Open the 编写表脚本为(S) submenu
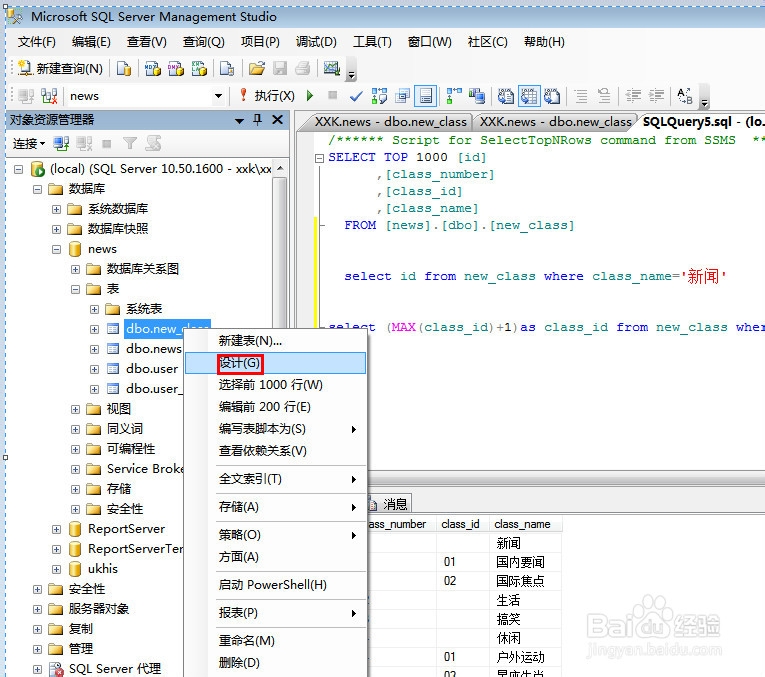The width and height of the screenshot is (765, 677). [x=275, y=429]
